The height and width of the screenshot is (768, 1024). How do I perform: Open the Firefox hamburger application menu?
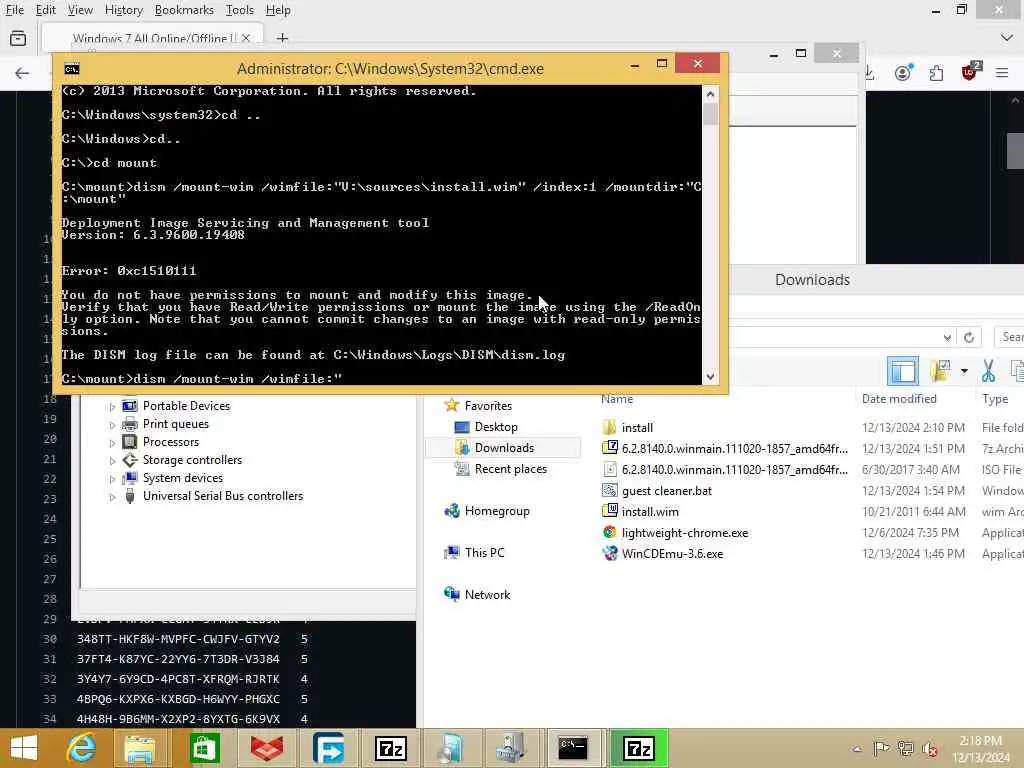tap(1002, 73)
